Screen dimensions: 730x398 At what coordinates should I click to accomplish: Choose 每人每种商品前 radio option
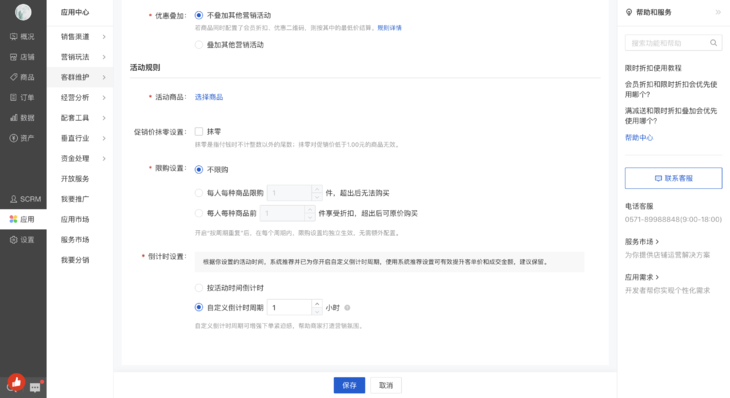[199, 213]
